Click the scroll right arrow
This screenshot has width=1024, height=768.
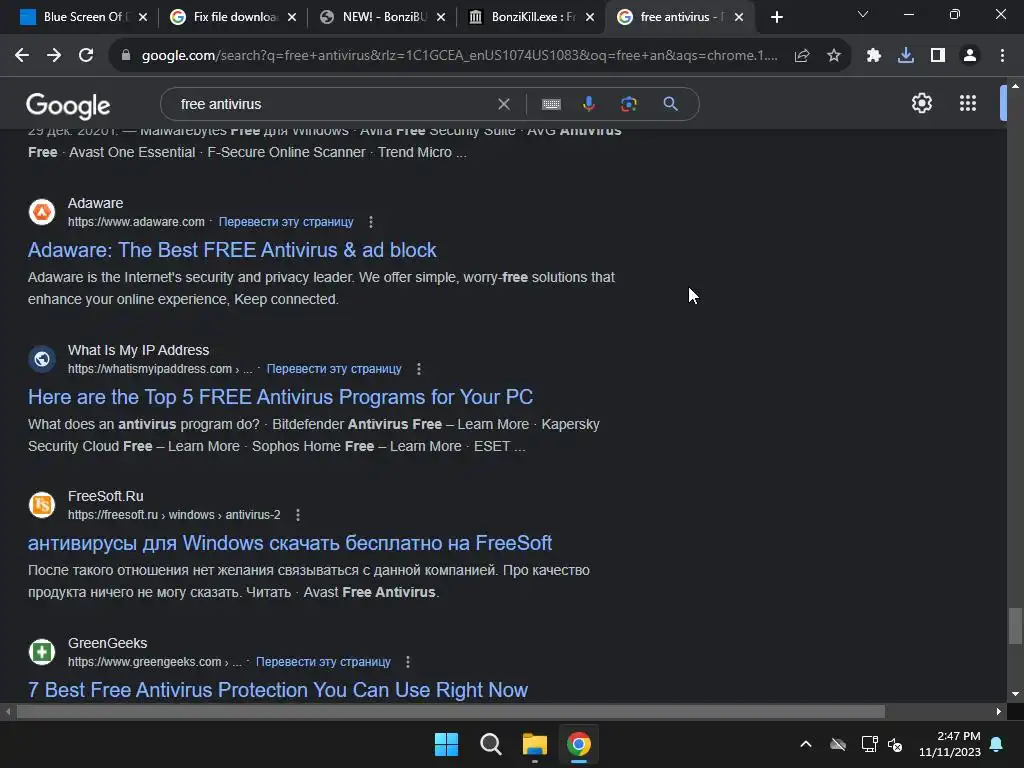[999, 712]
